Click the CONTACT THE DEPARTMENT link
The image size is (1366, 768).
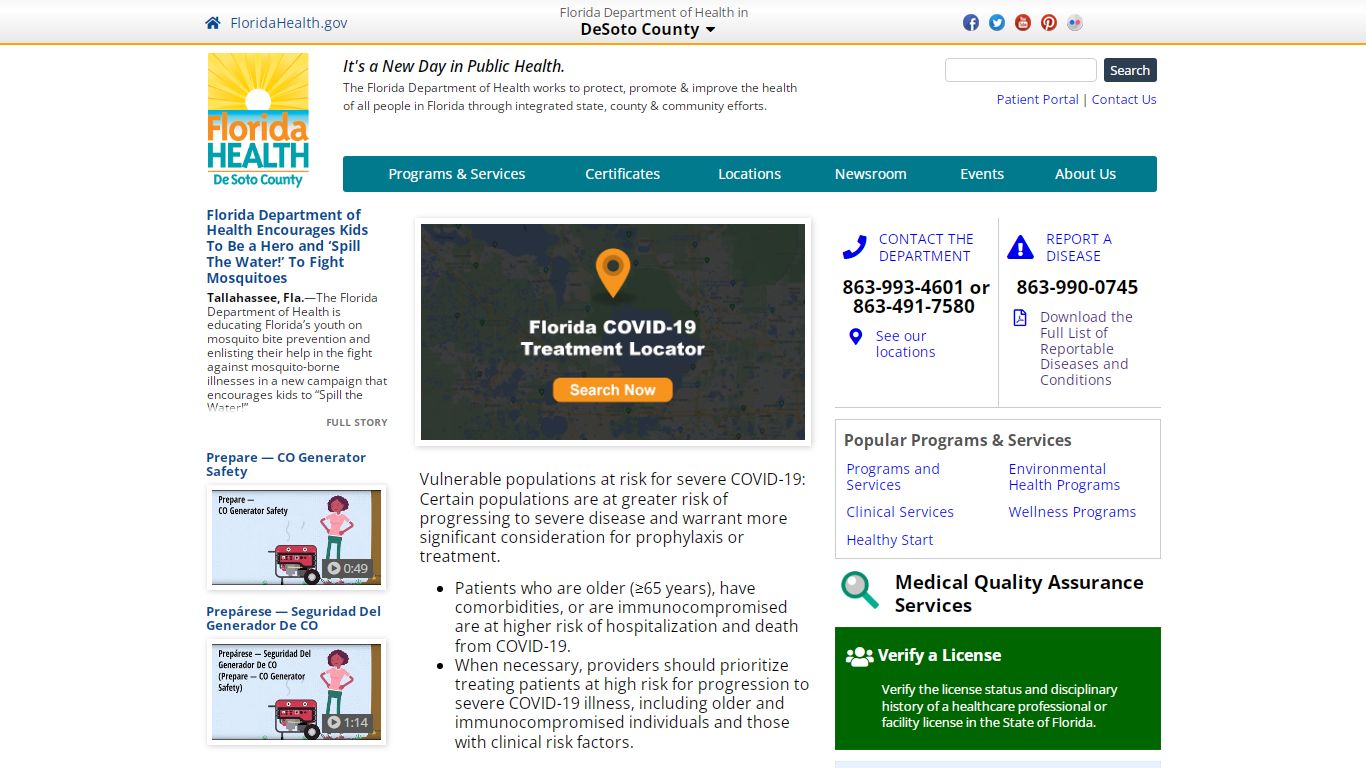(x=926, y=247)
